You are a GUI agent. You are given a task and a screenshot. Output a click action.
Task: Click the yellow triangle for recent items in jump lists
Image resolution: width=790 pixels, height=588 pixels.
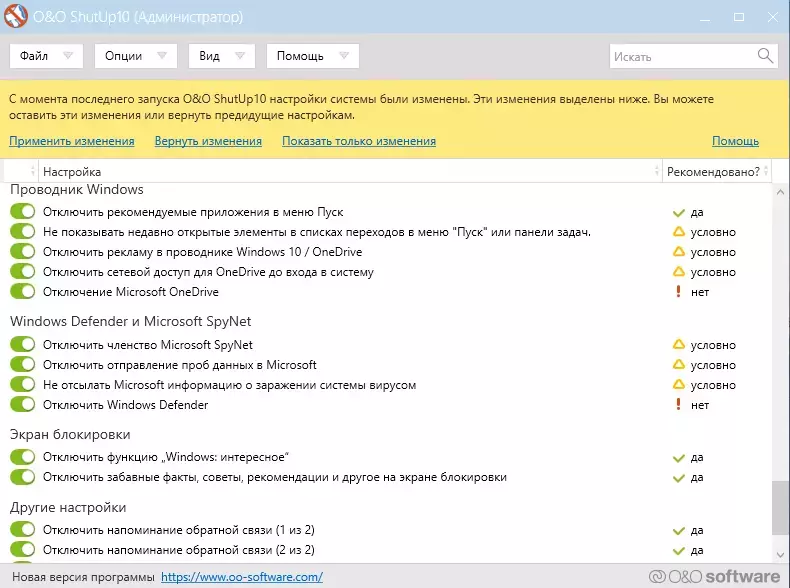679,232
